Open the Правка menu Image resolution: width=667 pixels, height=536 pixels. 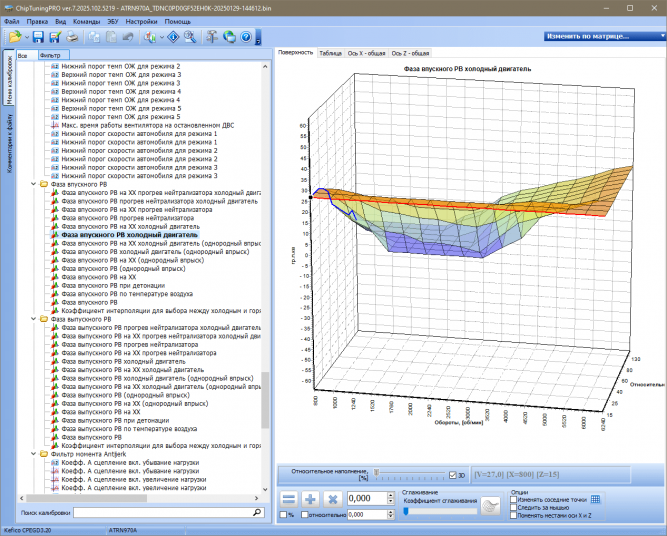37,21
